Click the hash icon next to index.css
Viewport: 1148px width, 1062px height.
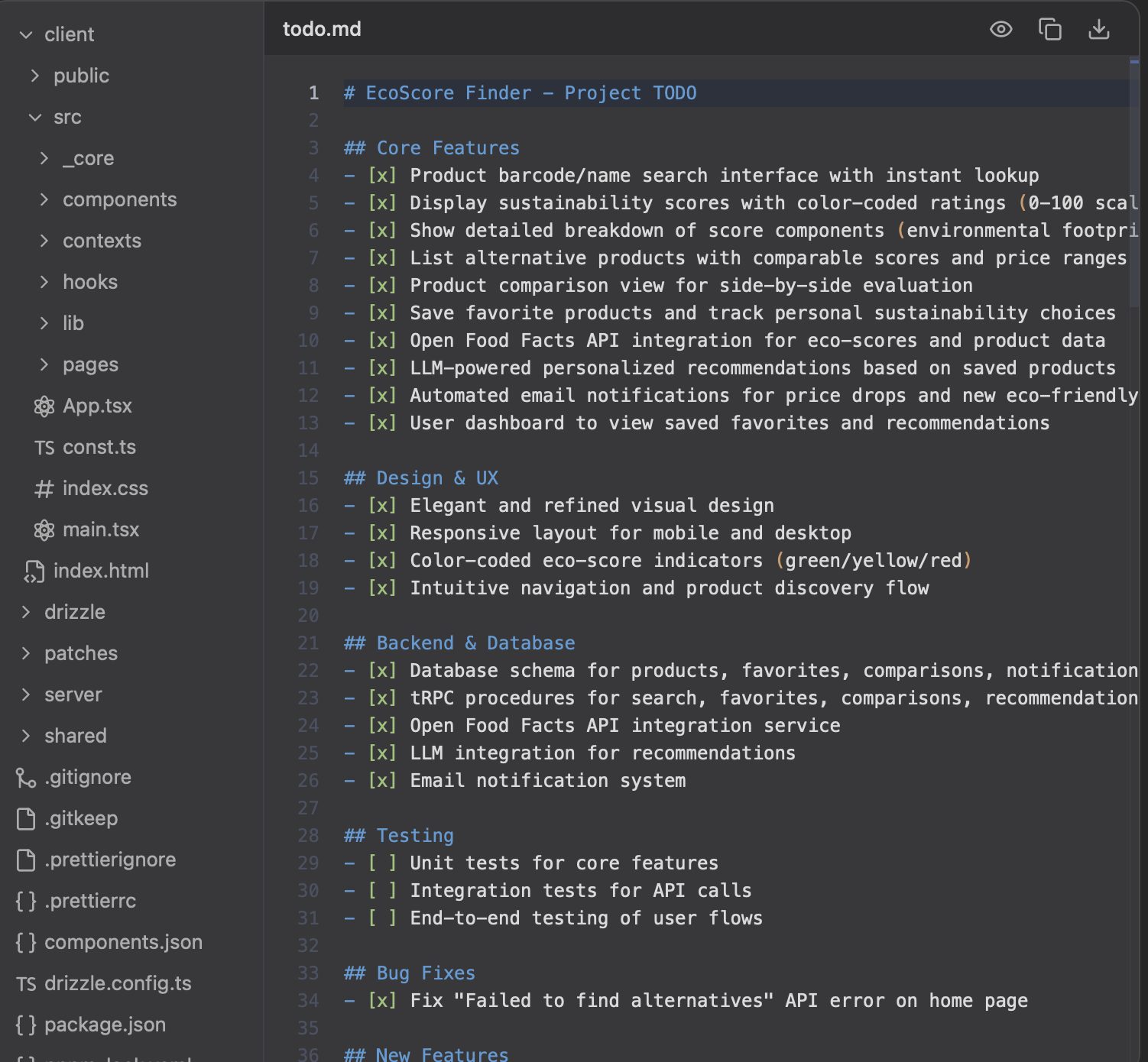[x=44, y=489]
